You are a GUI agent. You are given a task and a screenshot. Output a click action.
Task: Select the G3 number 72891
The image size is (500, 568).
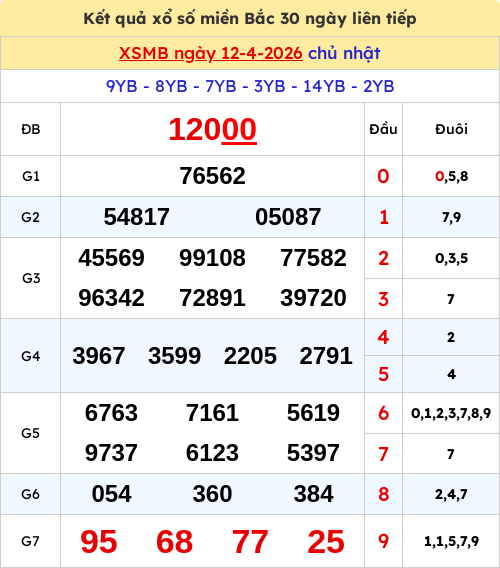(212, 298)
